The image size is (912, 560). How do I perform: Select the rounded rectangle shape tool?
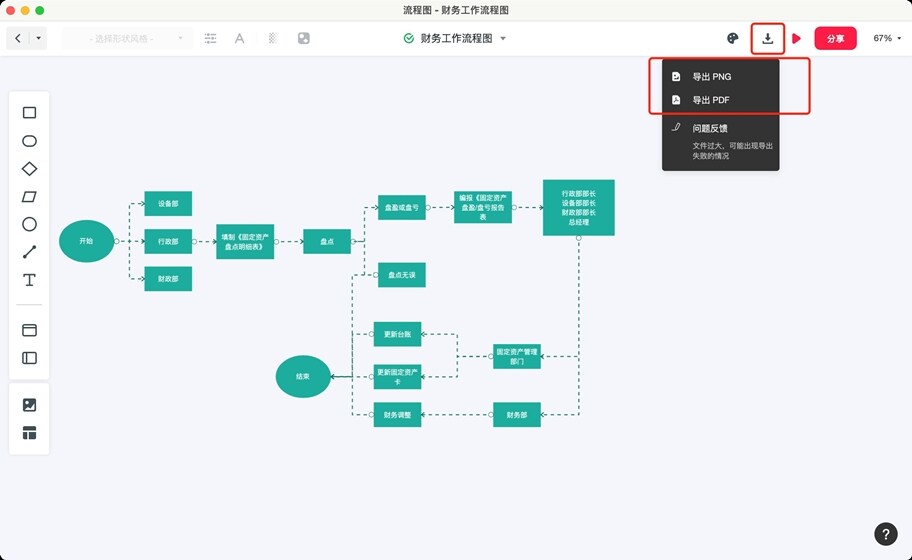(29, 141)
